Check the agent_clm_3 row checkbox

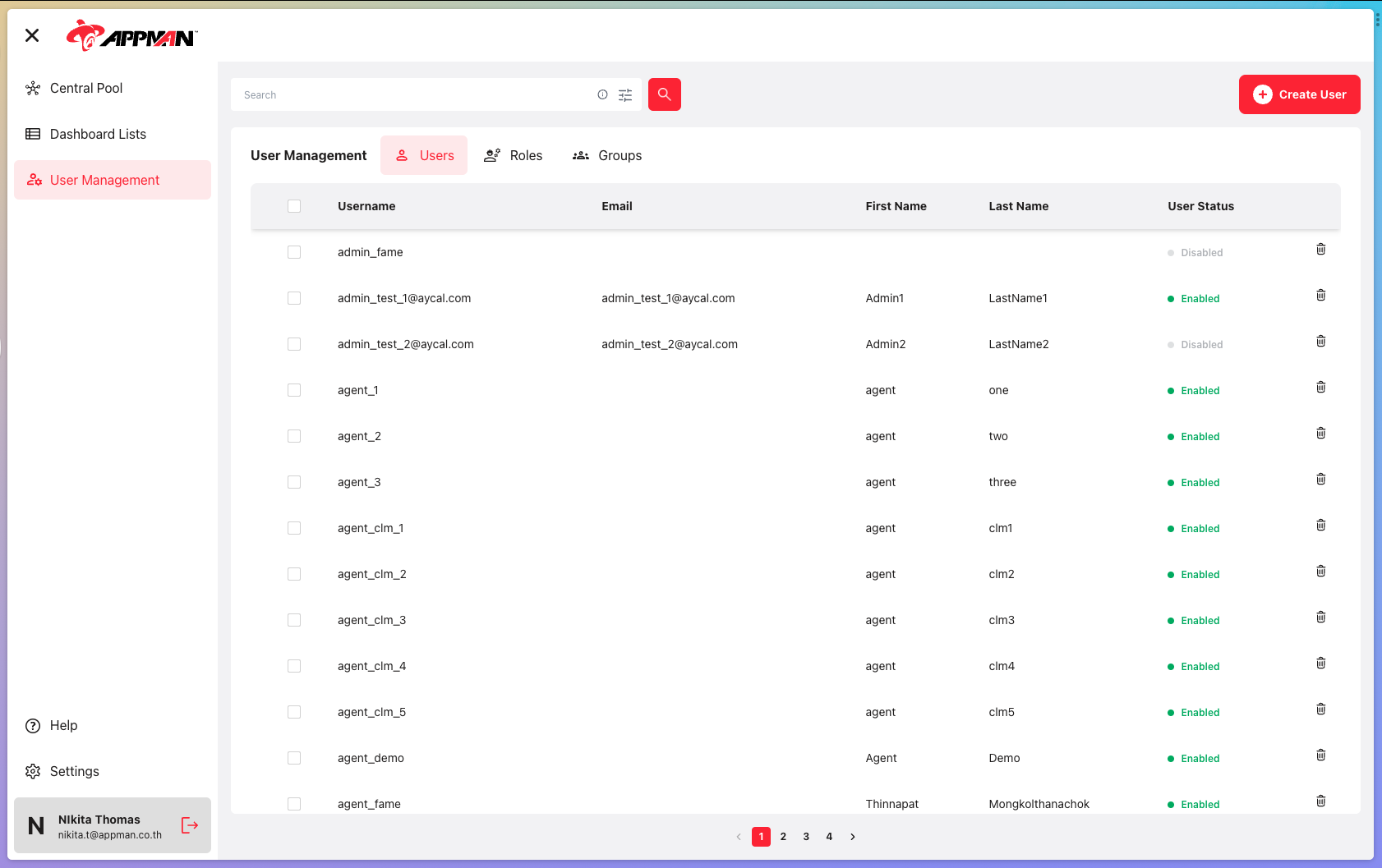tap(294, 620)
